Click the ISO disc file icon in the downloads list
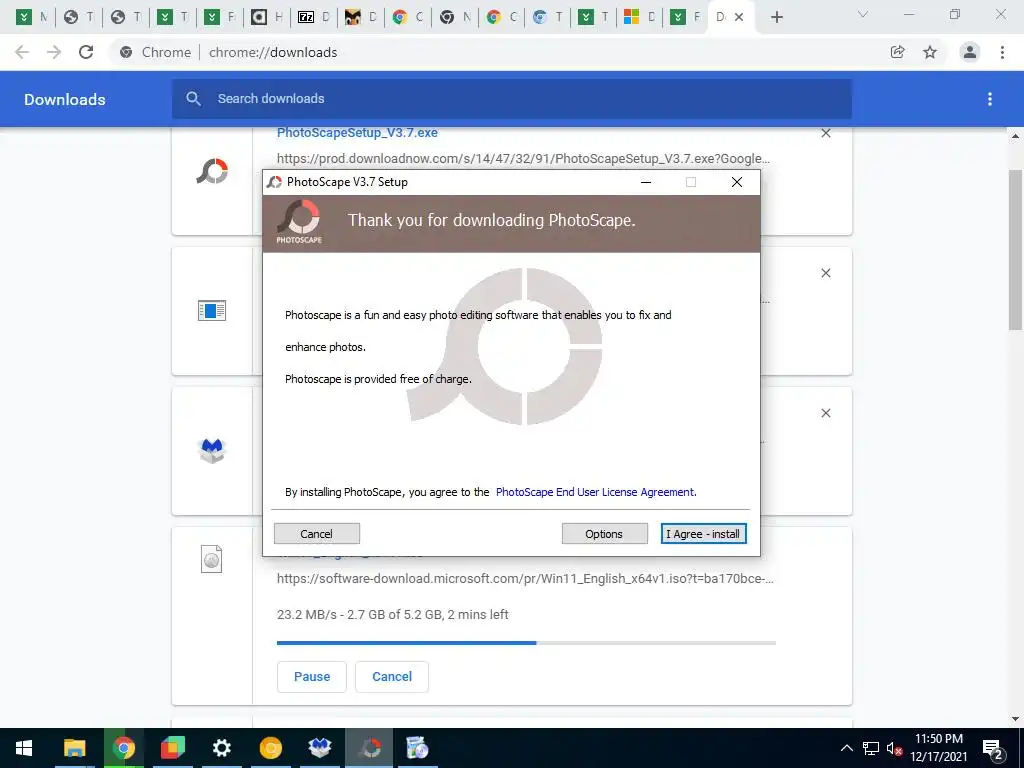The width and height of the screenshot is (1024, 768). click(212, 559)
